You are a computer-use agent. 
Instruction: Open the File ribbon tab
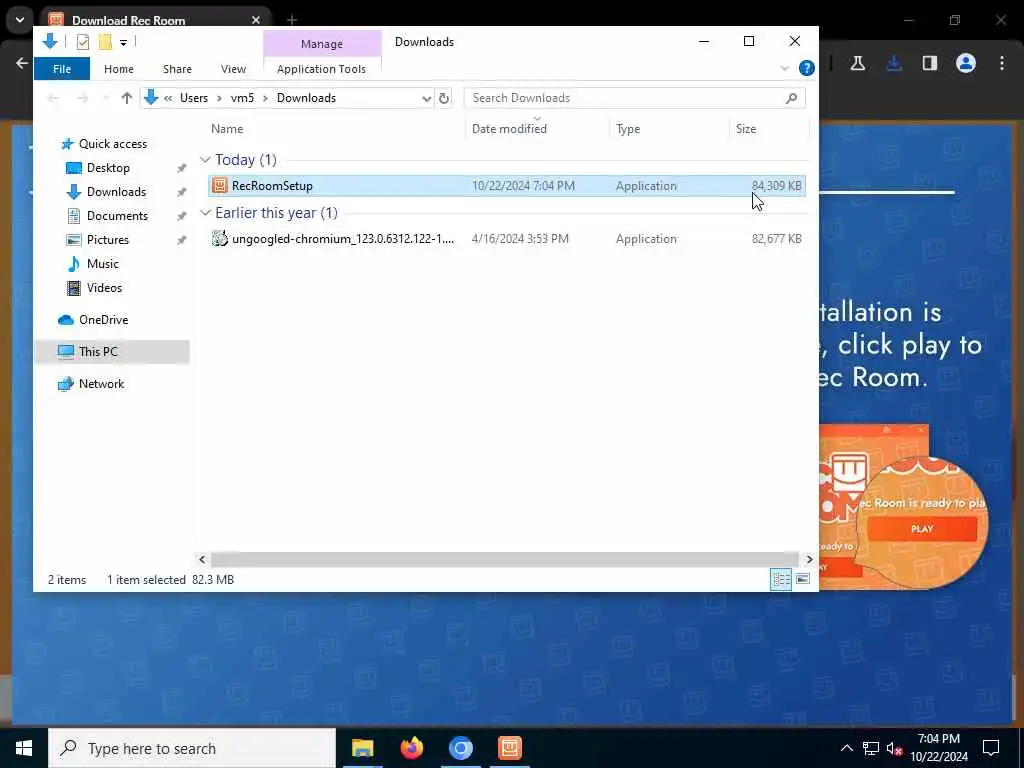click(x=62, y=69)
